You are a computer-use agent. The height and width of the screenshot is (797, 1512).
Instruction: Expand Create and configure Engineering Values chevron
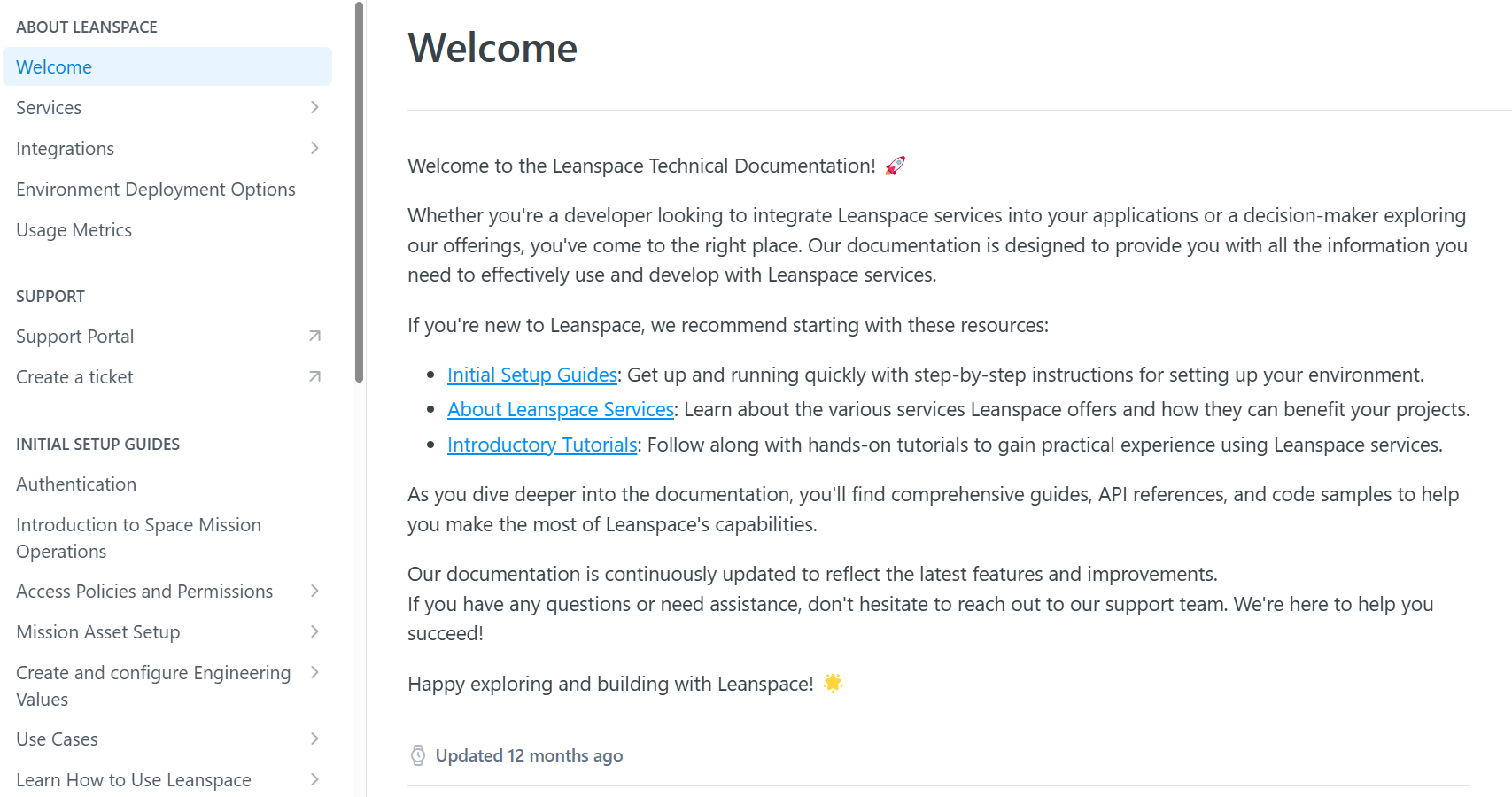[314, 672]
